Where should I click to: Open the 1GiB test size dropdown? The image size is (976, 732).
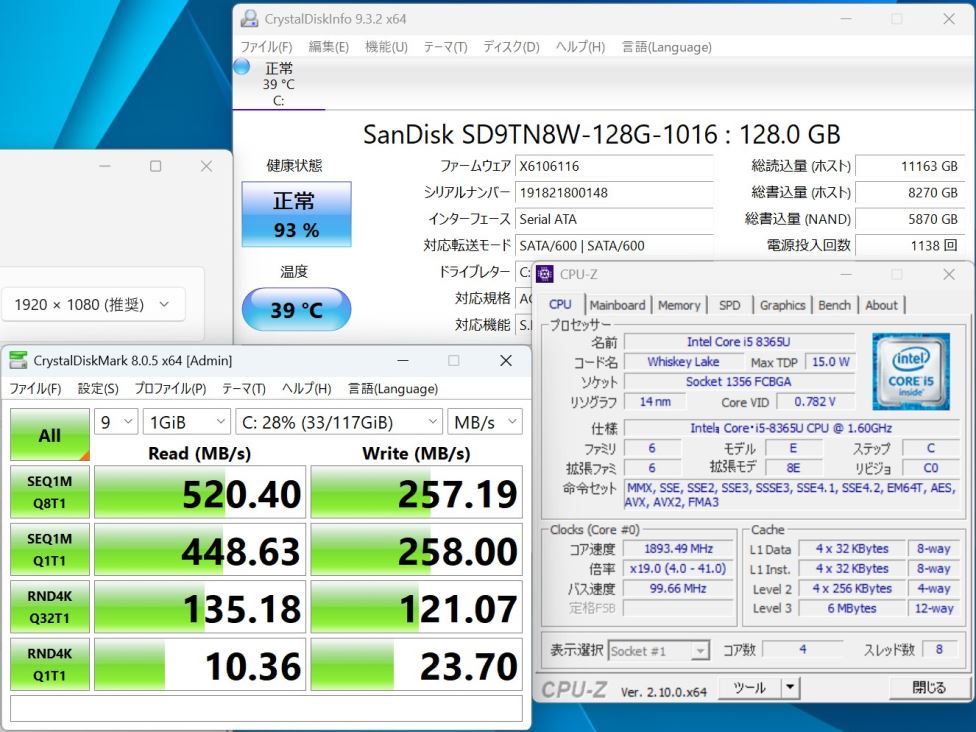click(187, 423)
